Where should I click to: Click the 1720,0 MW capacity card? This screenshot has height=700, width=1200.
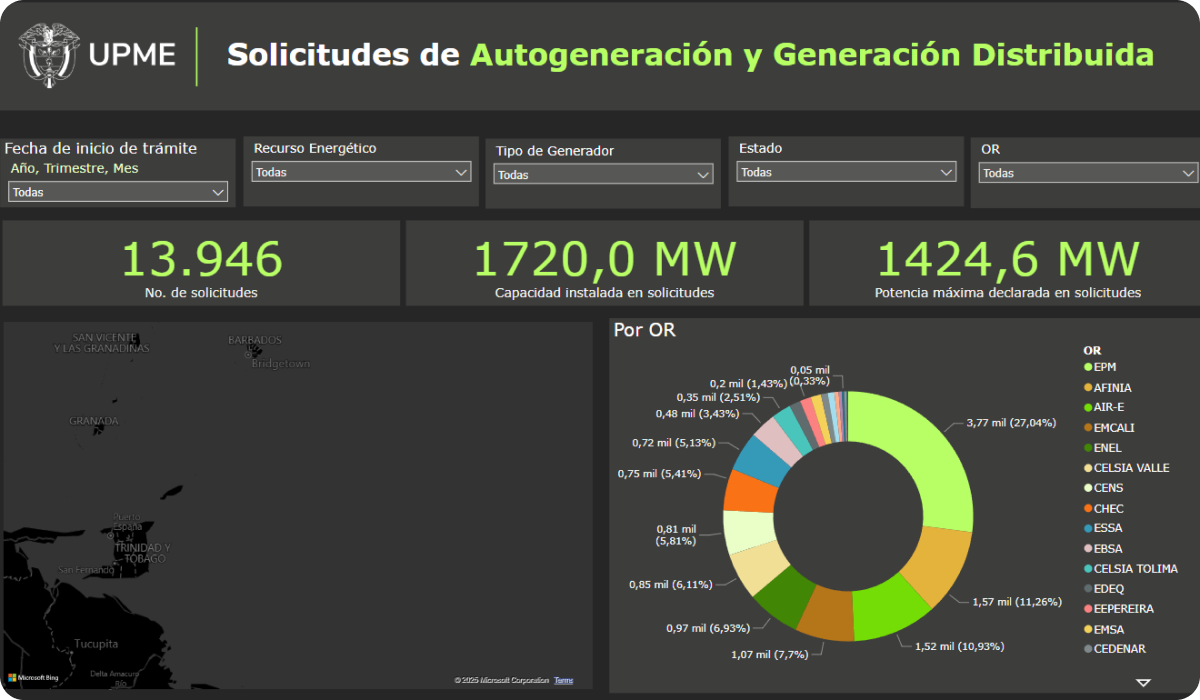[604, 263]
